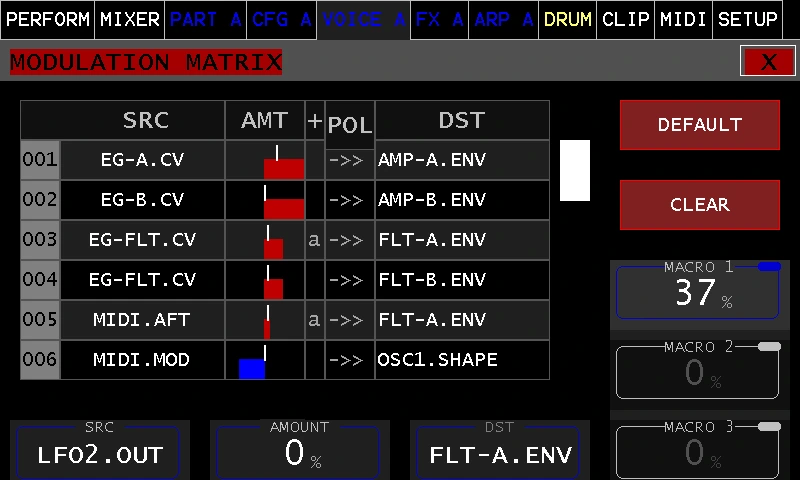Viewport: 800px width, 480px height.
Task: Click the Macro 2 value box
Action: point(695,372)
